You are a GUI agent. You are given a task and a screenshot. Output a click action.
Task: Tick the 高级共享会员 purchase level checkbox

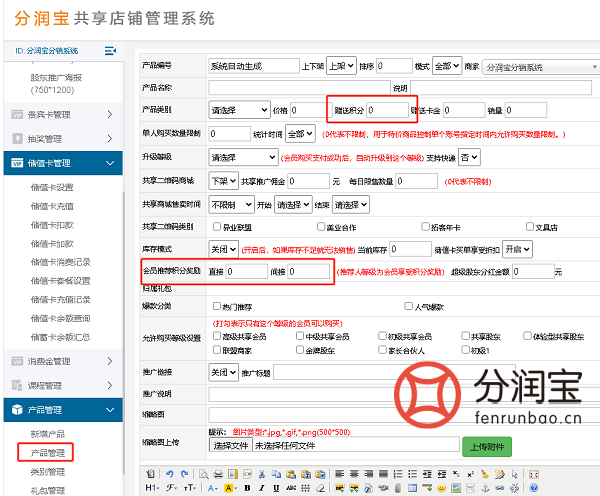point(215,337)
